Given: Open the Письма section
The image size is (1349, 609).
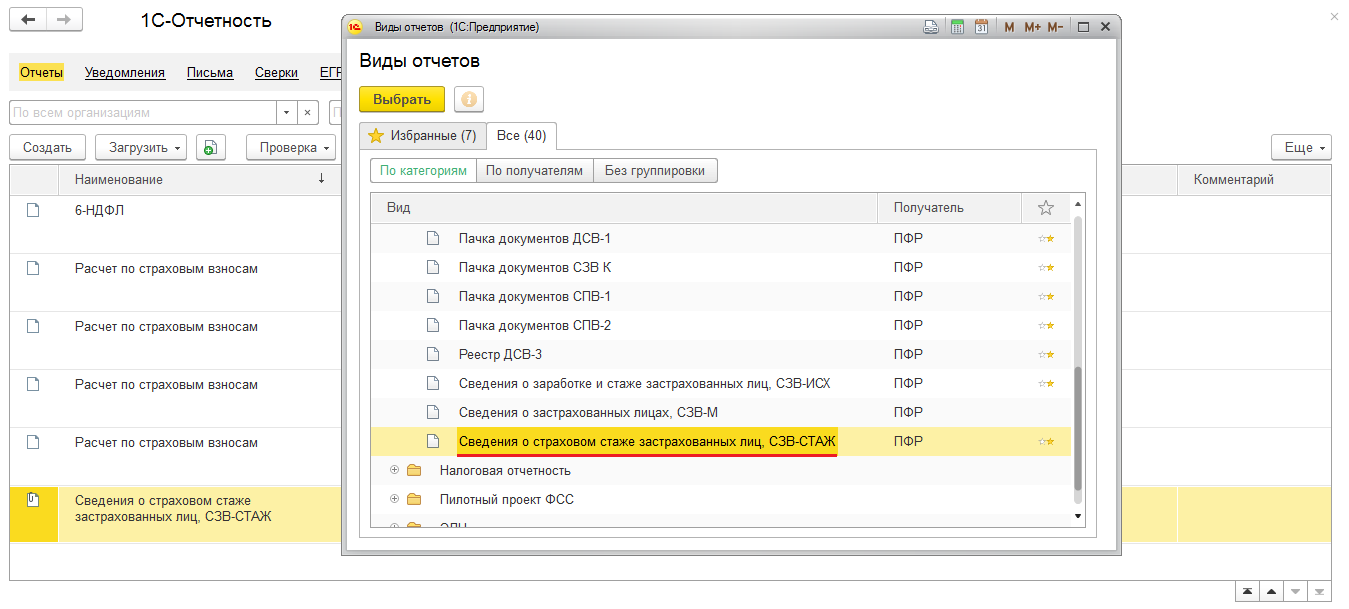Looking at the screenshot, I should click(210, 72).
